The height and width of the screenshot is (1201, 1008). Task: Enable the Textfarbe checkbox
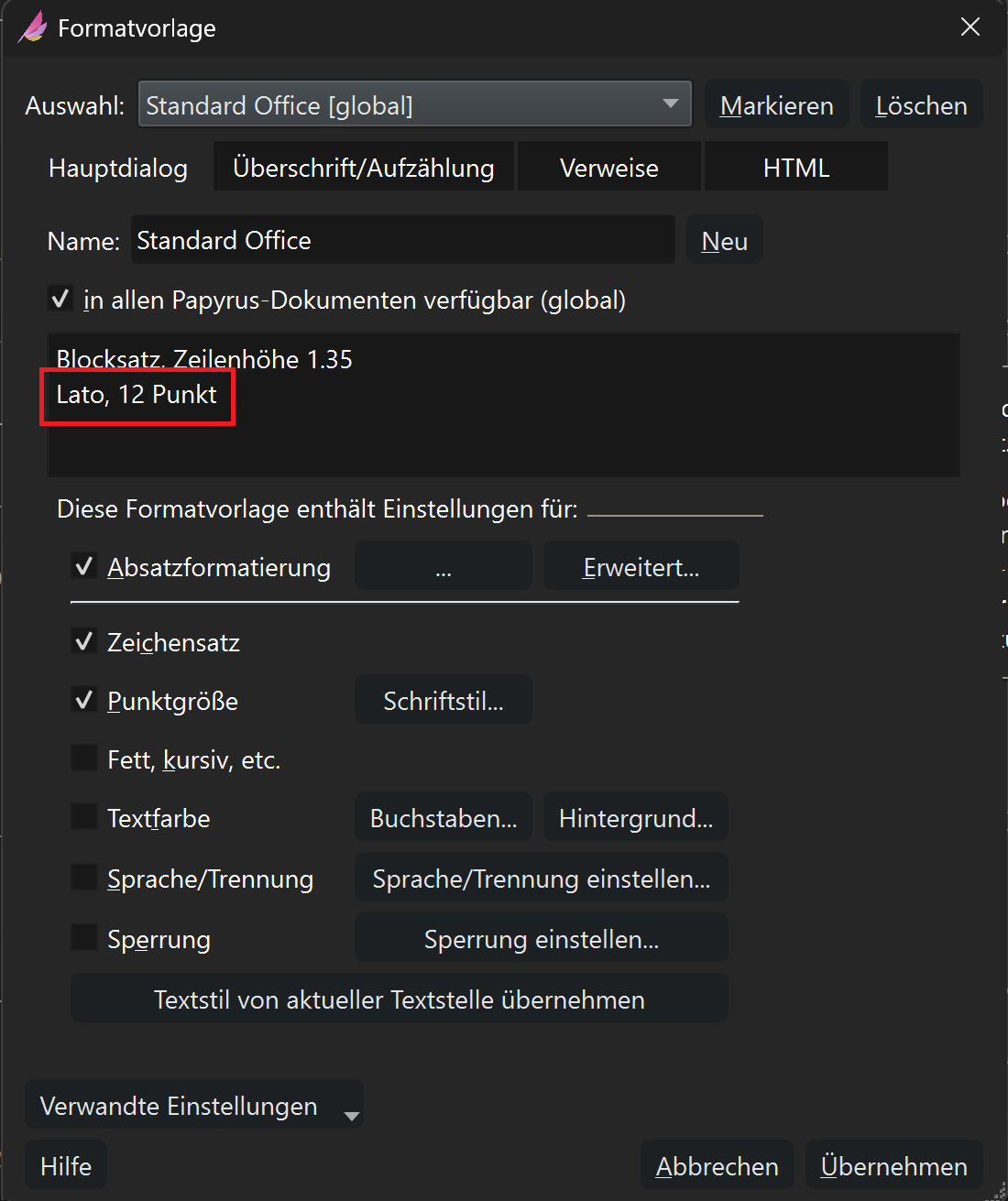point(85,817)
